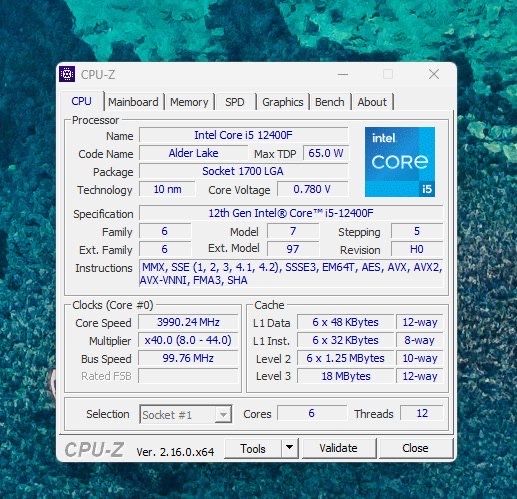Click the Tools button
517x499 pixels.
(x=253, y=448)
